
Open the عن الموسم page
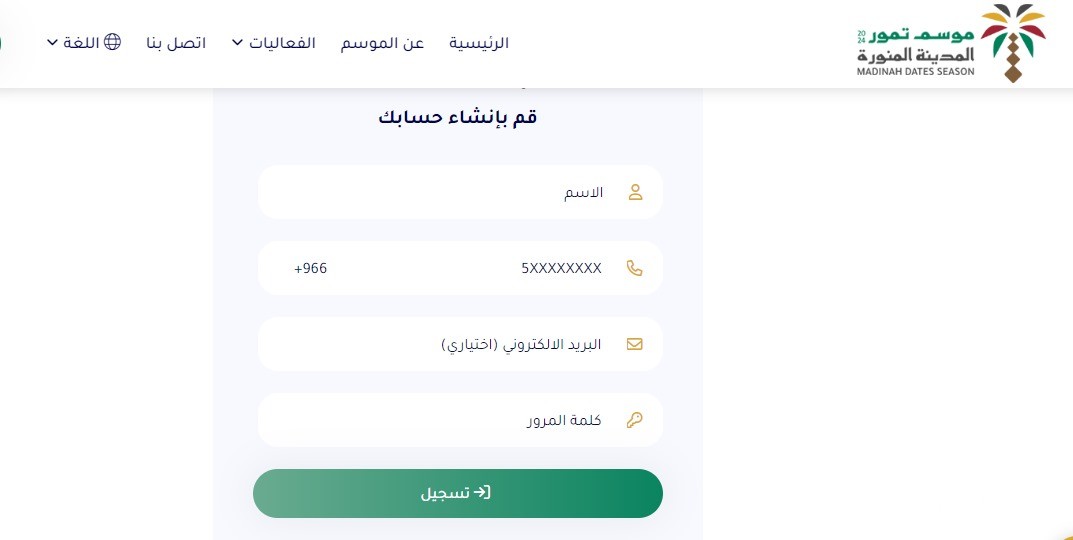tap(383, 43)
